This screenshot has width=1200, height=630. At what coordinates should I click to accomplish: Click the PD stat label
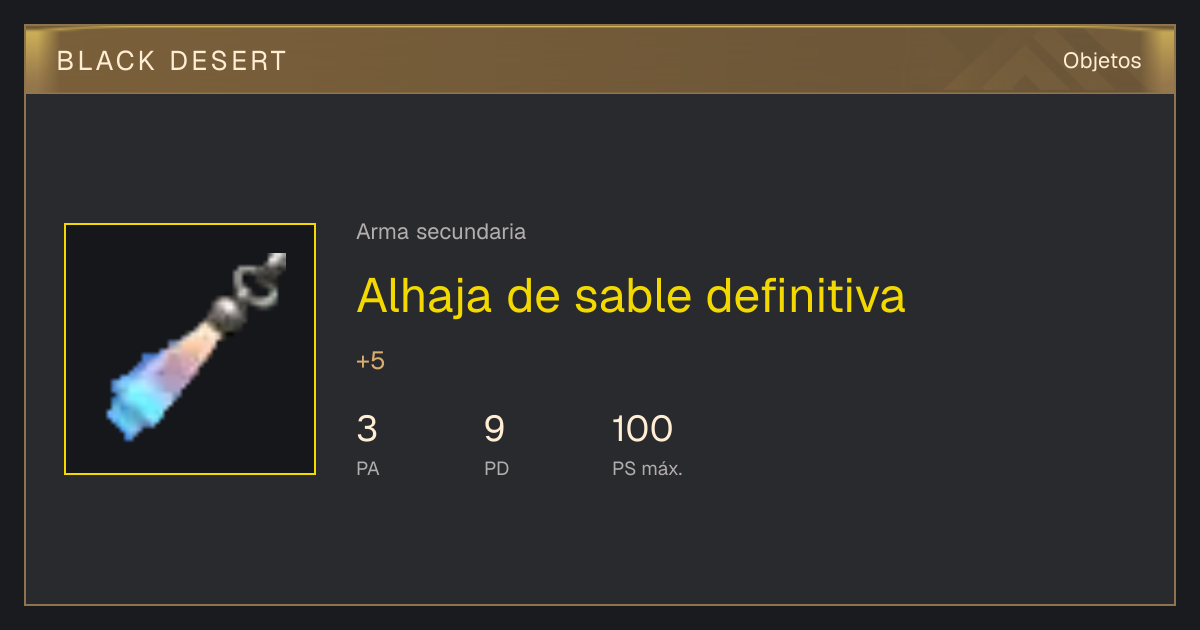click(497, 469)
